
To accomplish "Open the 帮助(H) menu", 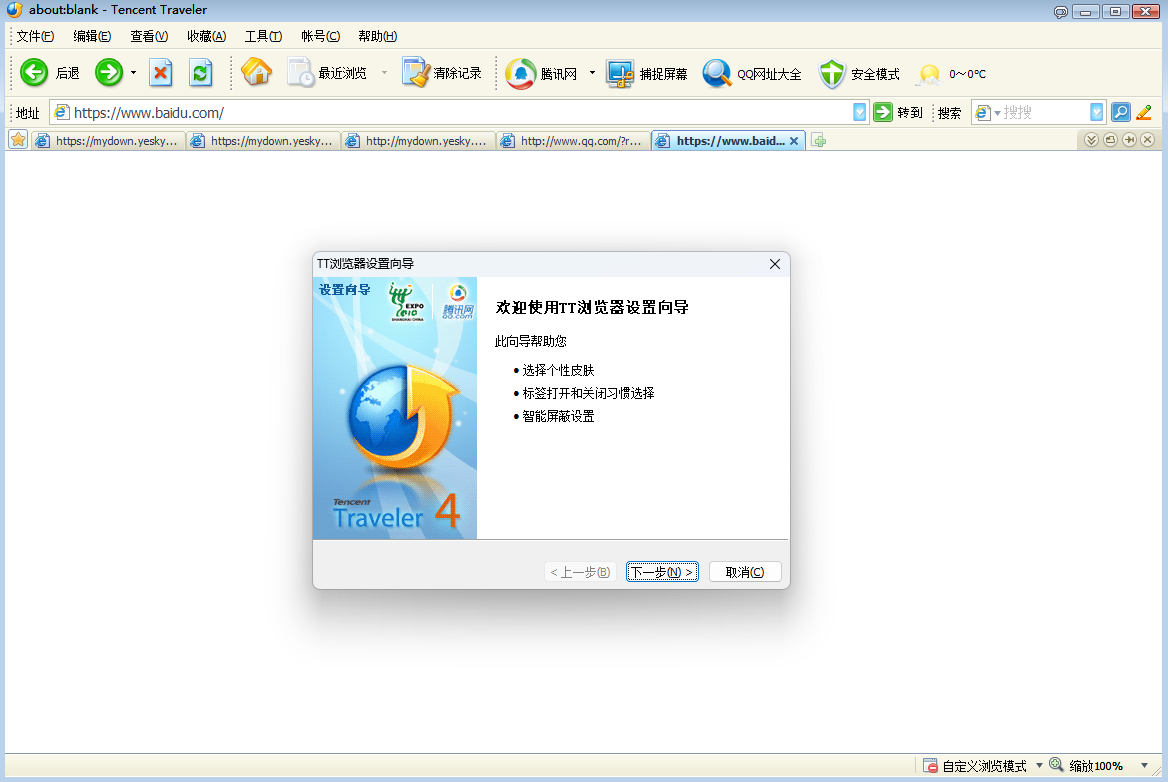I will pyautogui.click(x=378, y=36).
